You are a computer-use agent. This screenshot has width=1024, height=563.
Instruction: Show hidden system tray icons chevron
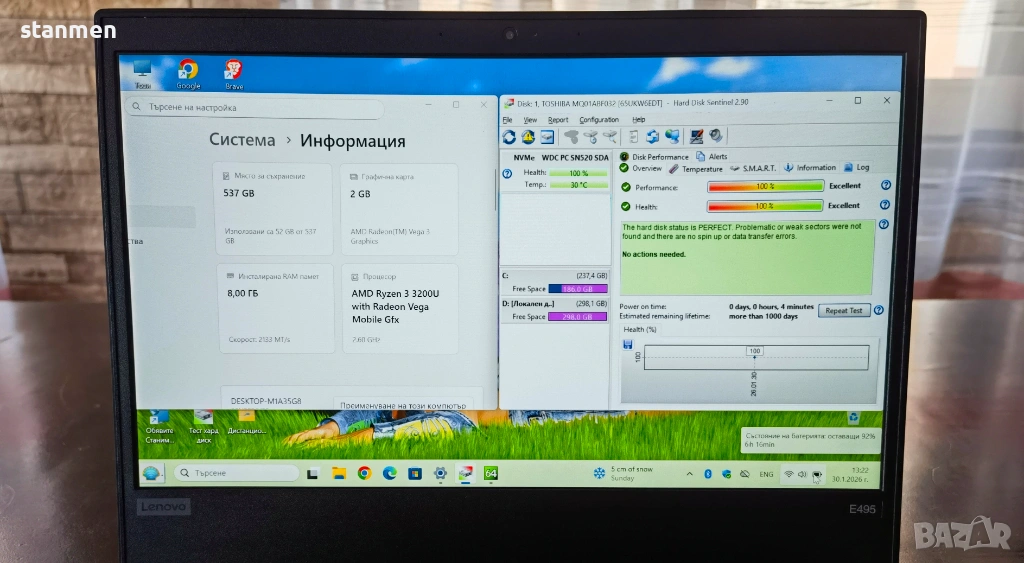[691, 473]
